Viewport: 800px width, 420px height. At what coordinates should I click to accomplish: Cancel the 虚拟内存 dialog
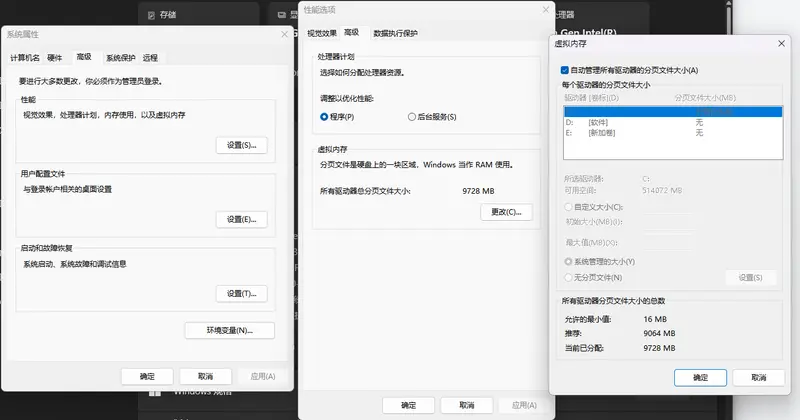point(759,378)
